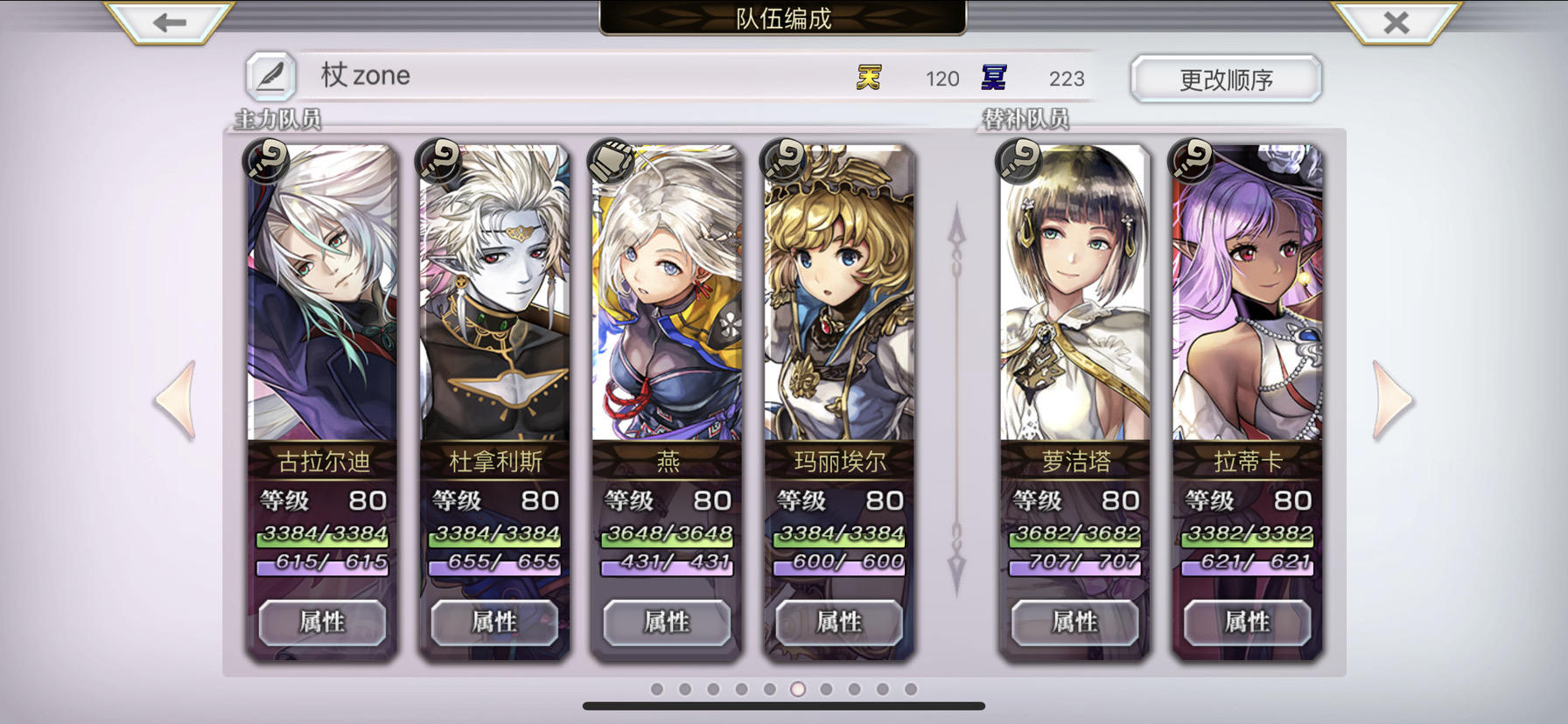The height and width of the screenshot is (724, 1568).
Task: Tap the staff weapon icon on 拉蒂卡 card
Action: click(x=1191, y=160)
